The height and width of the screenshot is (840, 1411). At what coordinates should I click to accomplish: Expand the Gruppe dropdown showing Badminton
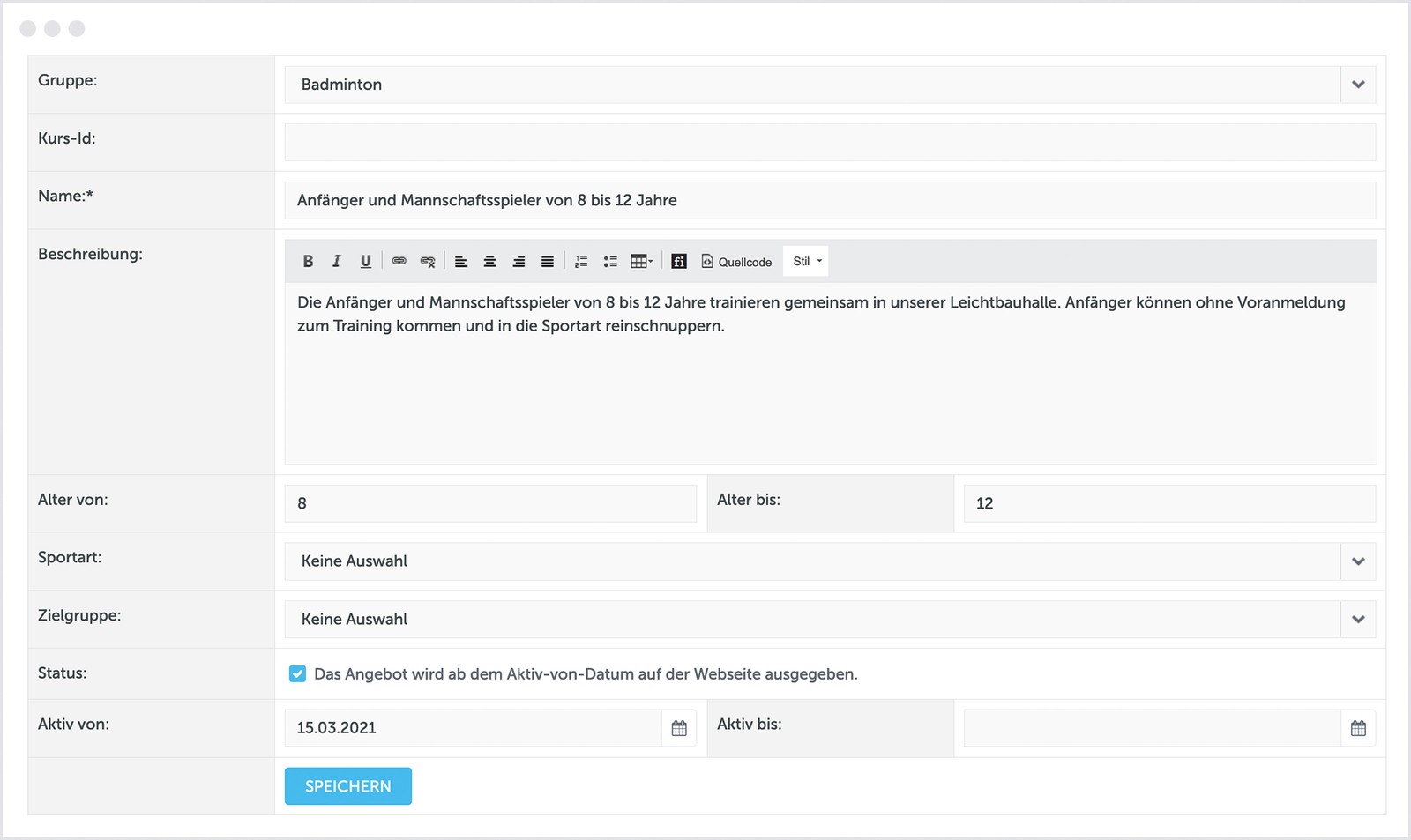[1358, 85]
